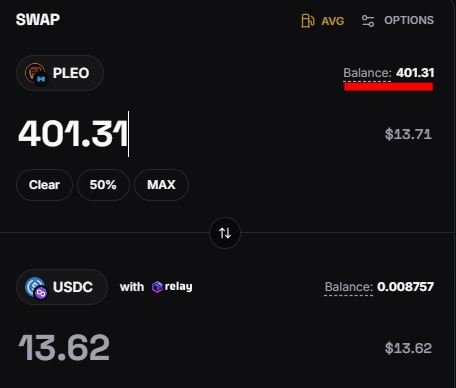Viewport: 456px width, 388px height.
Task: Click the relay cube icon
Action: point(157,287)
